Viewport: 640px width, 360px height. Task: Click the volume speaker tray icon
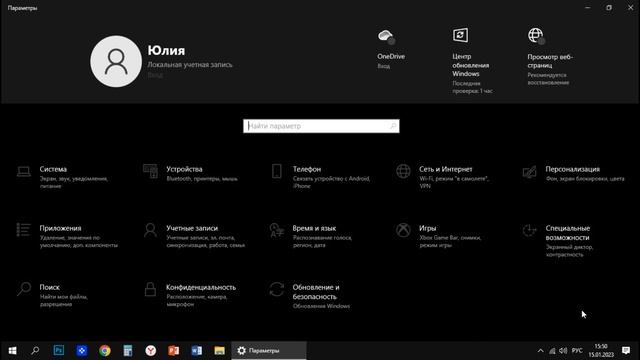click(x=563, y=351)
